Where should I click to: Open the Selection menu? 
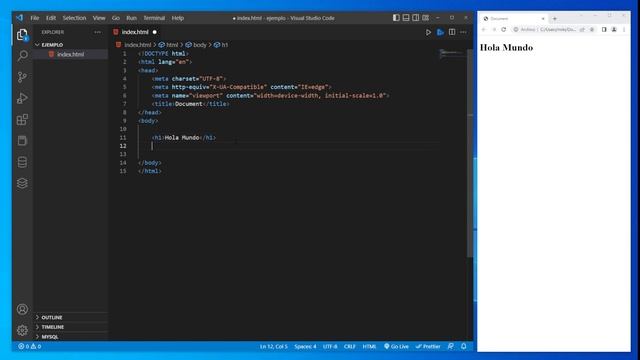(74, 18)
